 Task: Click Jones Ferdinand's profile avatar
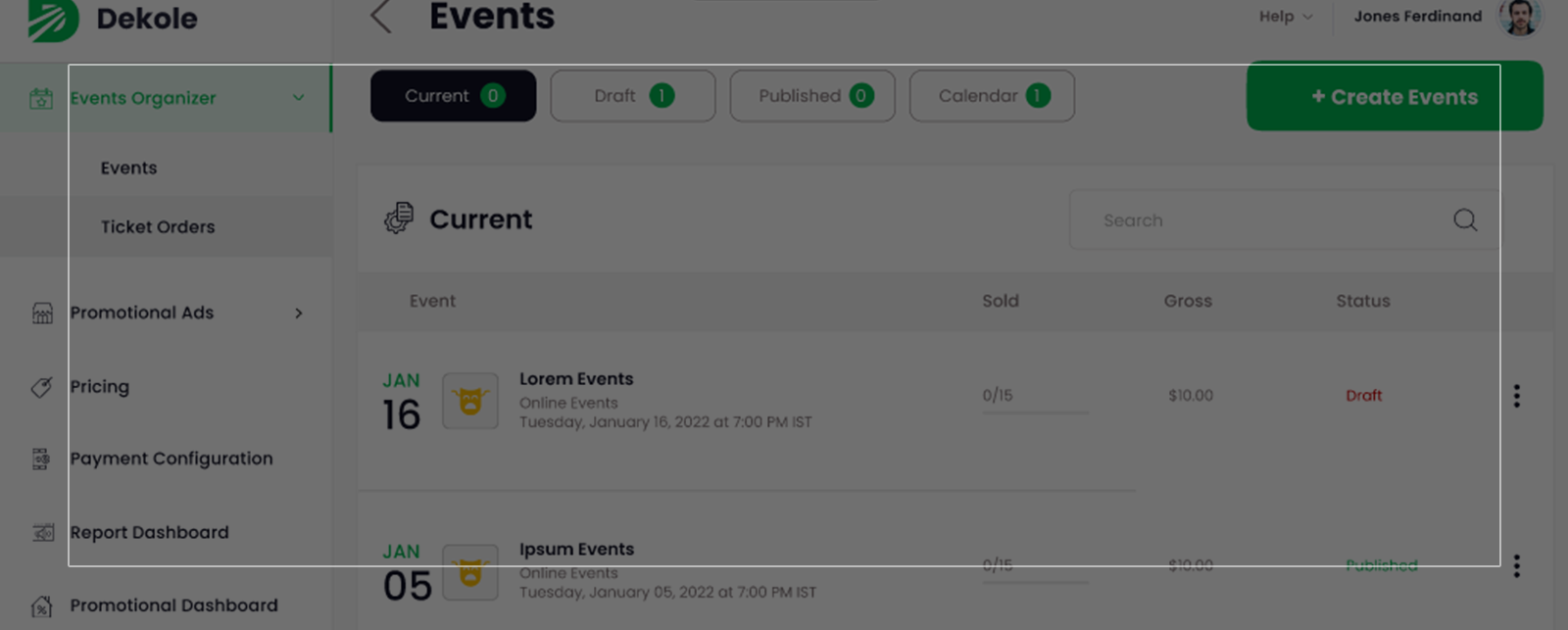(x=1520, y=17)
